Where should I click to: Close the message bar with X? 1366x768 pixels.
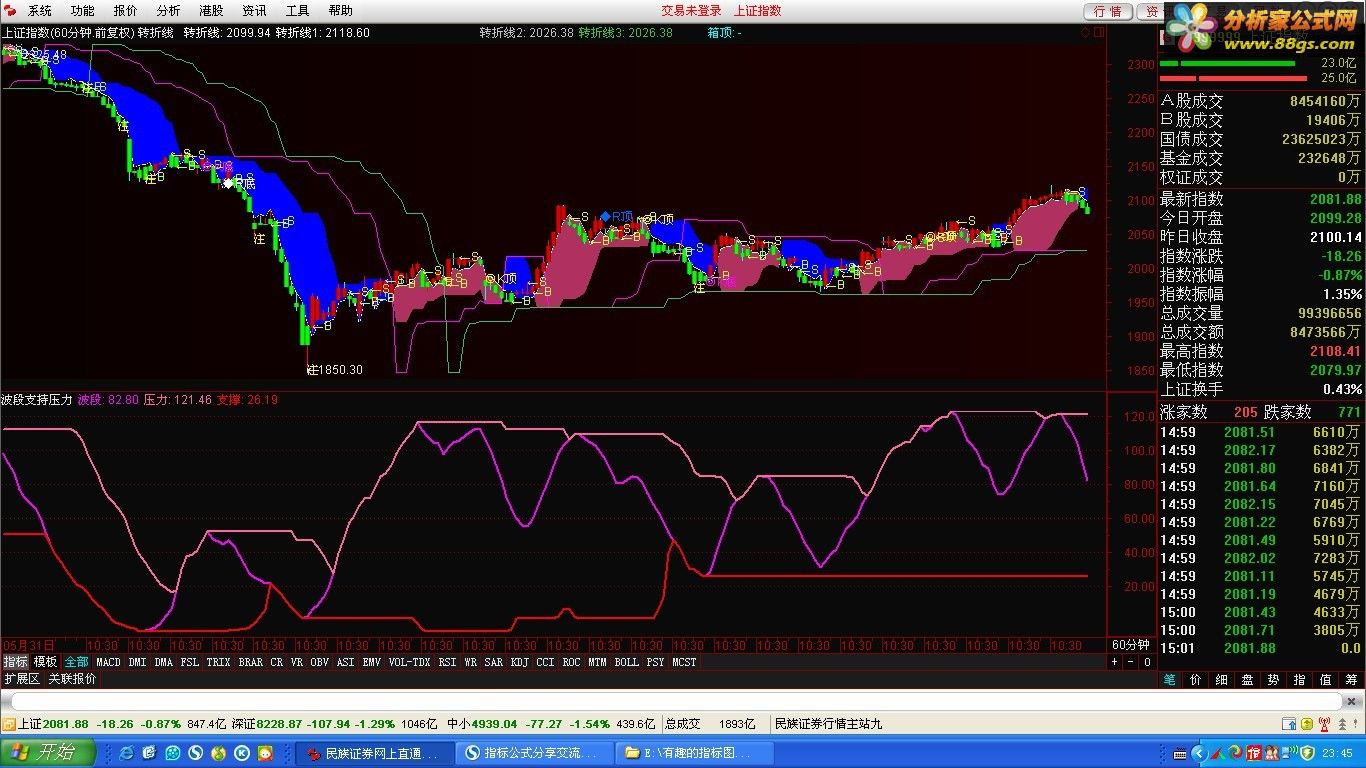point(1352,701)
